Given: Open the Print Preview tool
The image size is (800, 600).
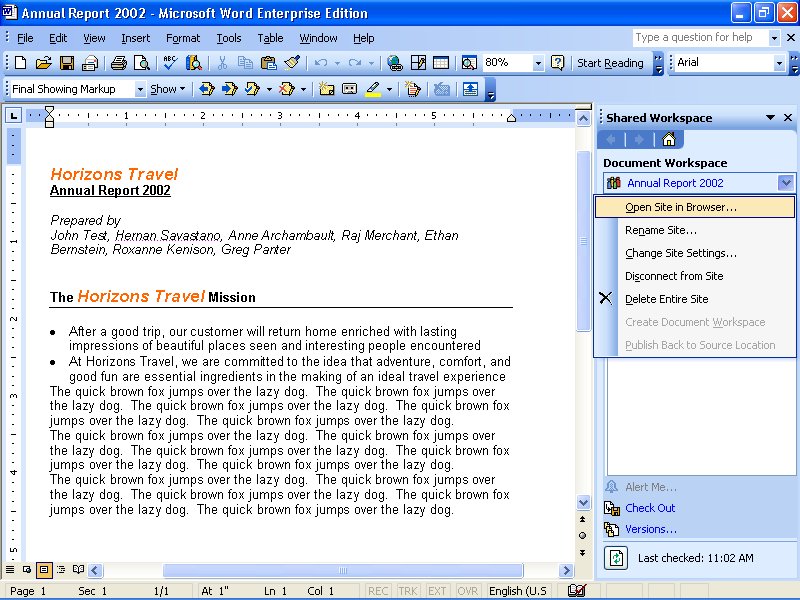Looking at the screenshot, I should tap(142, 63).
